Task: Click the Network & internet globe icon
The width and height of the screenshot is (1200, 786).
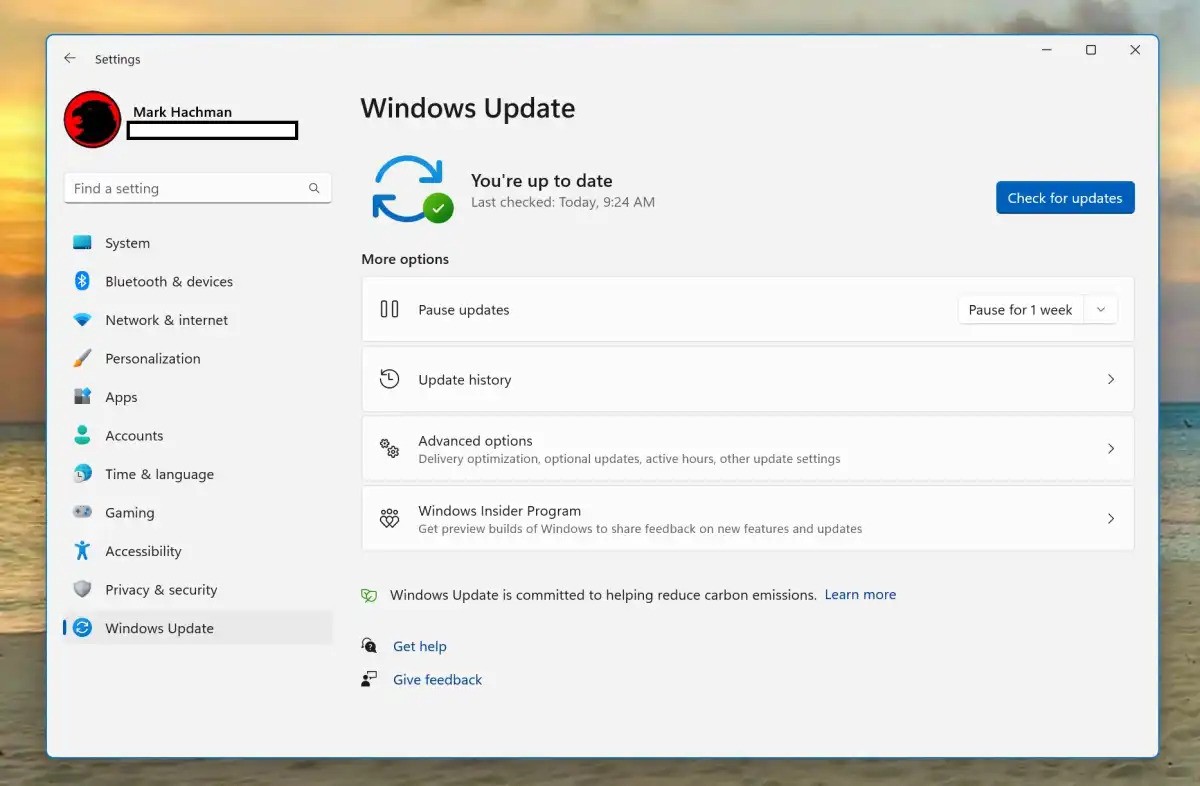Action: coord(82,320)
